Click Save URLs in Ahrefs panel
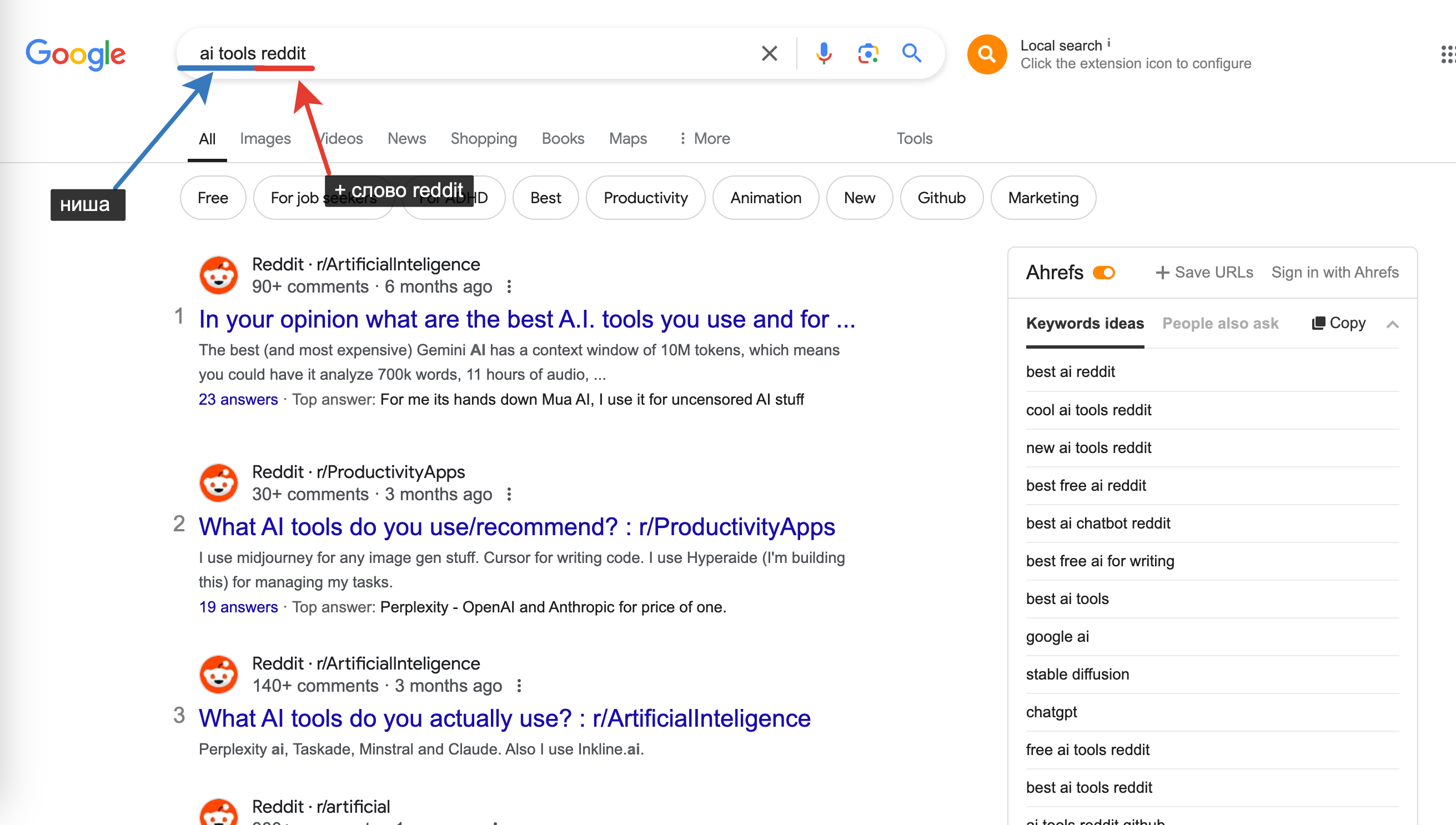This screenshot has height=825, width=1456. pos(1204,273)
